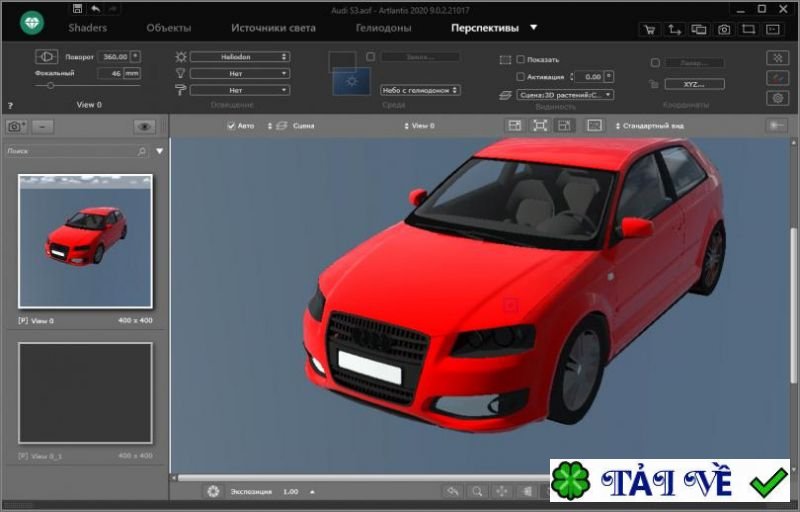Click the add viewpoint camera icon
The height and width of the screenshot is (512, 800).
pyautogui.click(x=16, y=127)
